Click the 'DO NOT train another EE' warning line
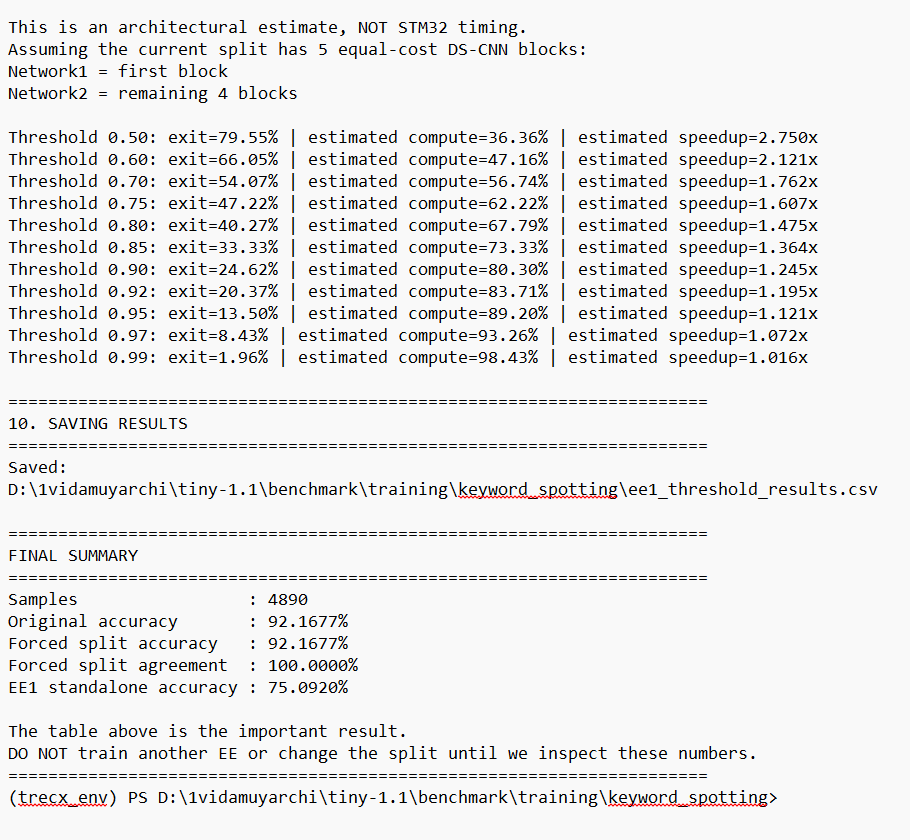Screen dimensions: 910x840 point(382,754)
